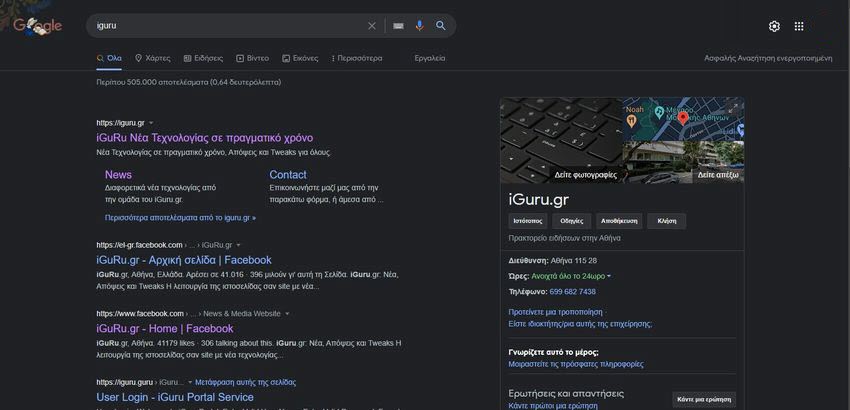Click Προτείνετε μια τροποποίηση link
This screenshot has width=850, height=410.
[555, 312]
